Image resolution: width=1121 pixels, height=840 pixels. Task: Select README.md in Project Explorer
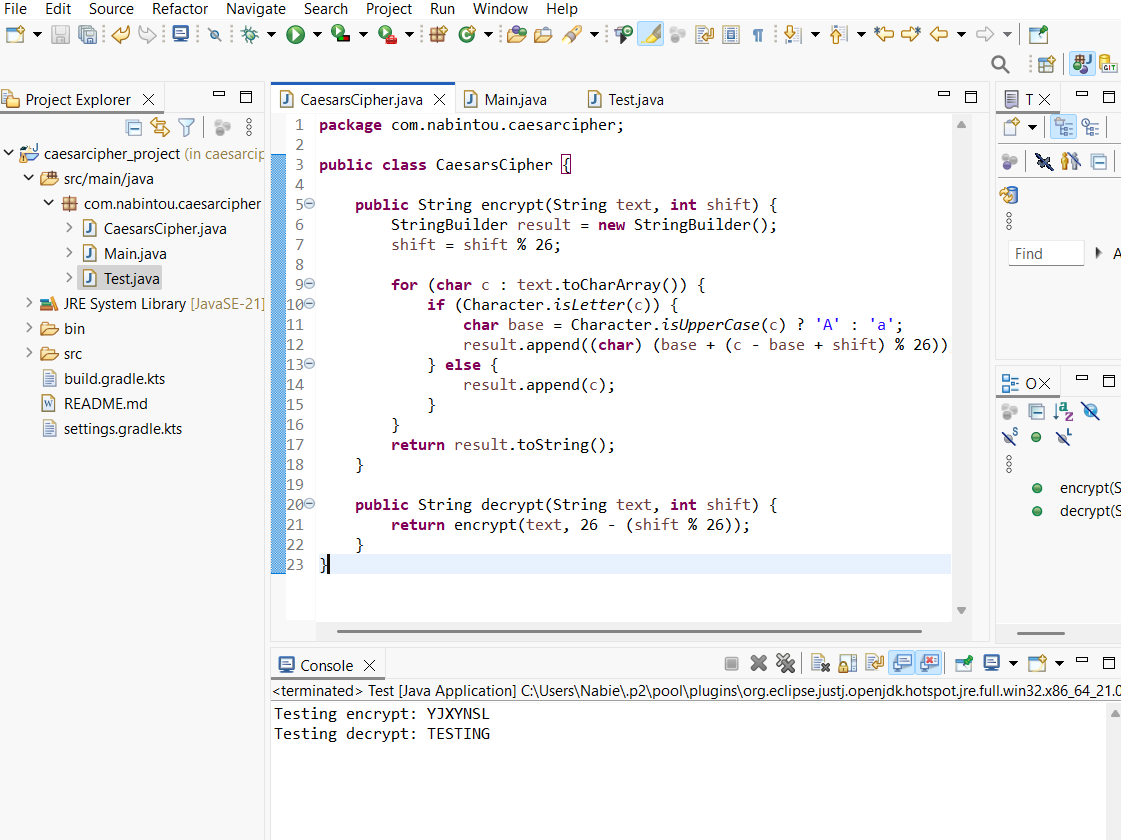tap(106, 404)
